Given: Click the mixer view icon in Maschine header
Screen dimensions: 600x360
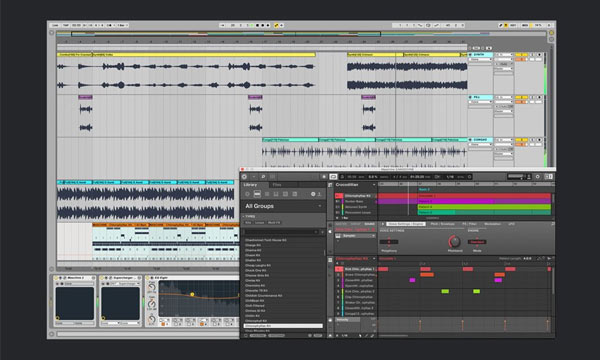Looking at the screenshot, I should [272, 177].
